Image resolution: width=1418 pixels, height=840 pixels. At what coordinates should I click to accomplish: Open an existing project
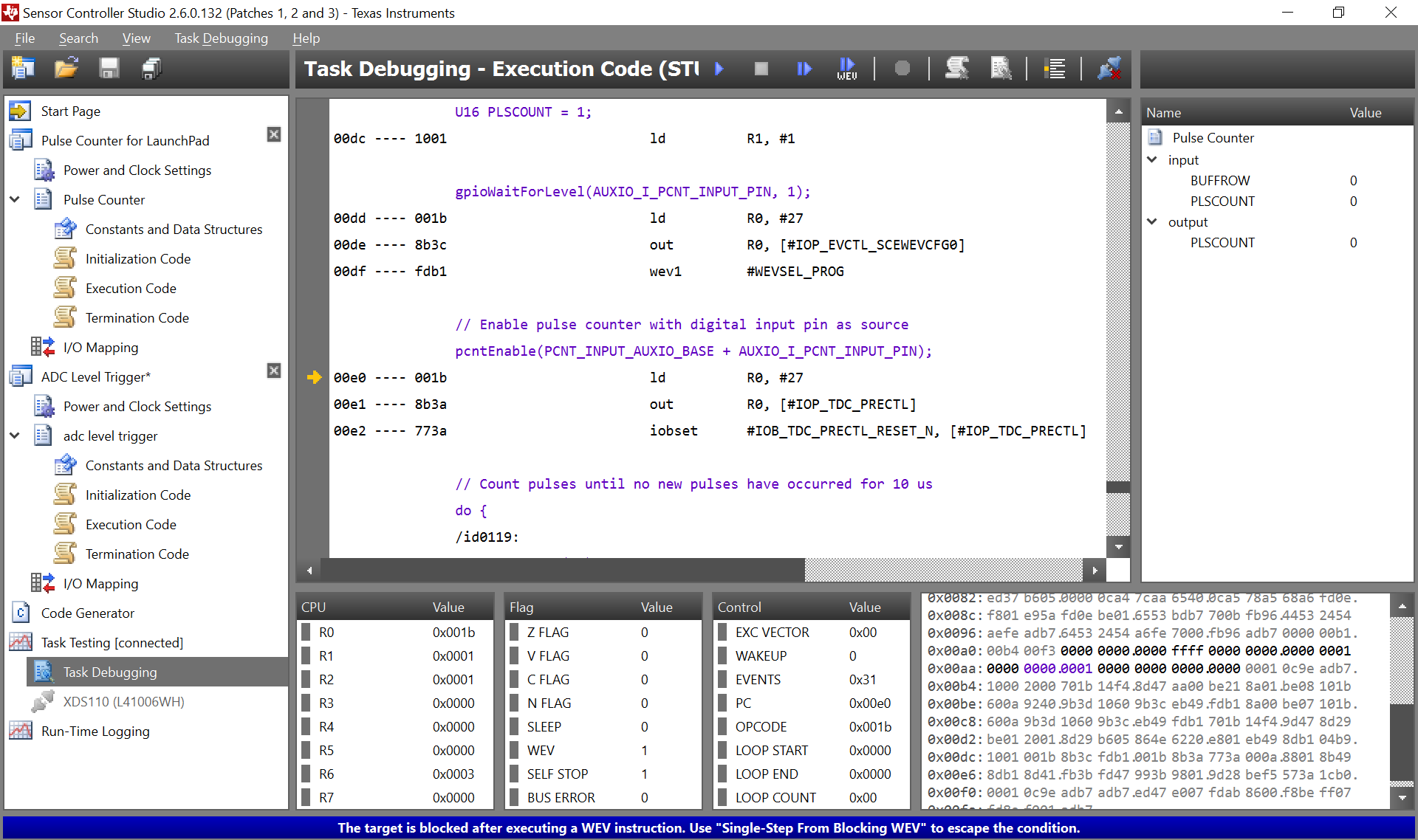pyautogui.click(x=66, y=68)
